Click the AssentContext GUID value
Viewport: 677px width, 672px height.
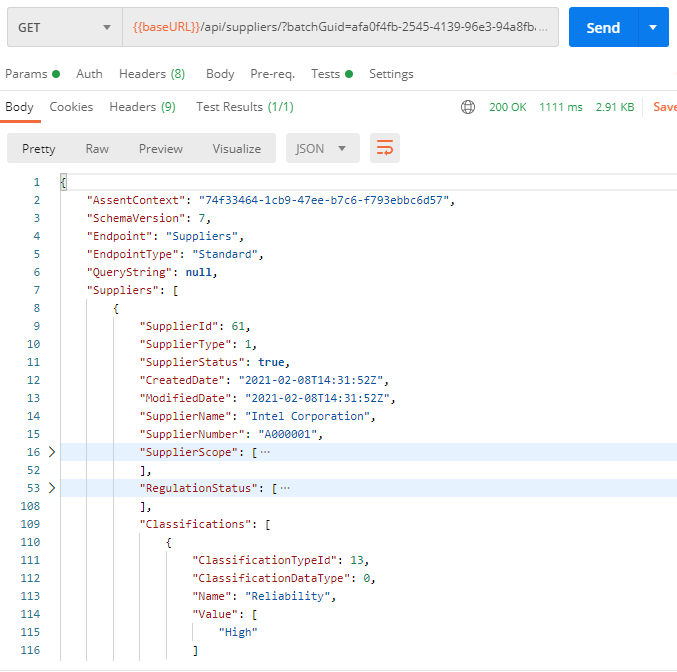tap(324, 200)
